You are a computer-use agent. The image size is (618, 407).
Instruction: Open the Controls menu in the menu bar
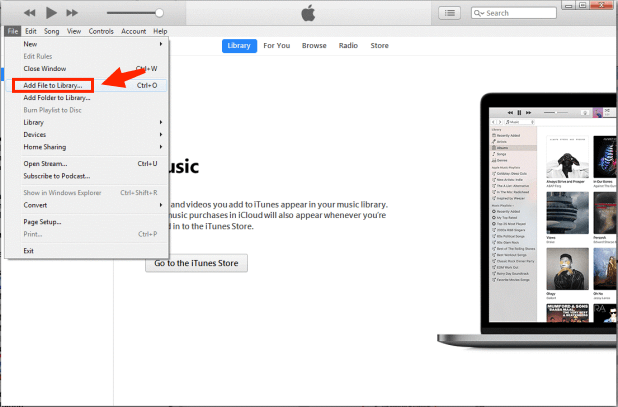coord(101,31)
